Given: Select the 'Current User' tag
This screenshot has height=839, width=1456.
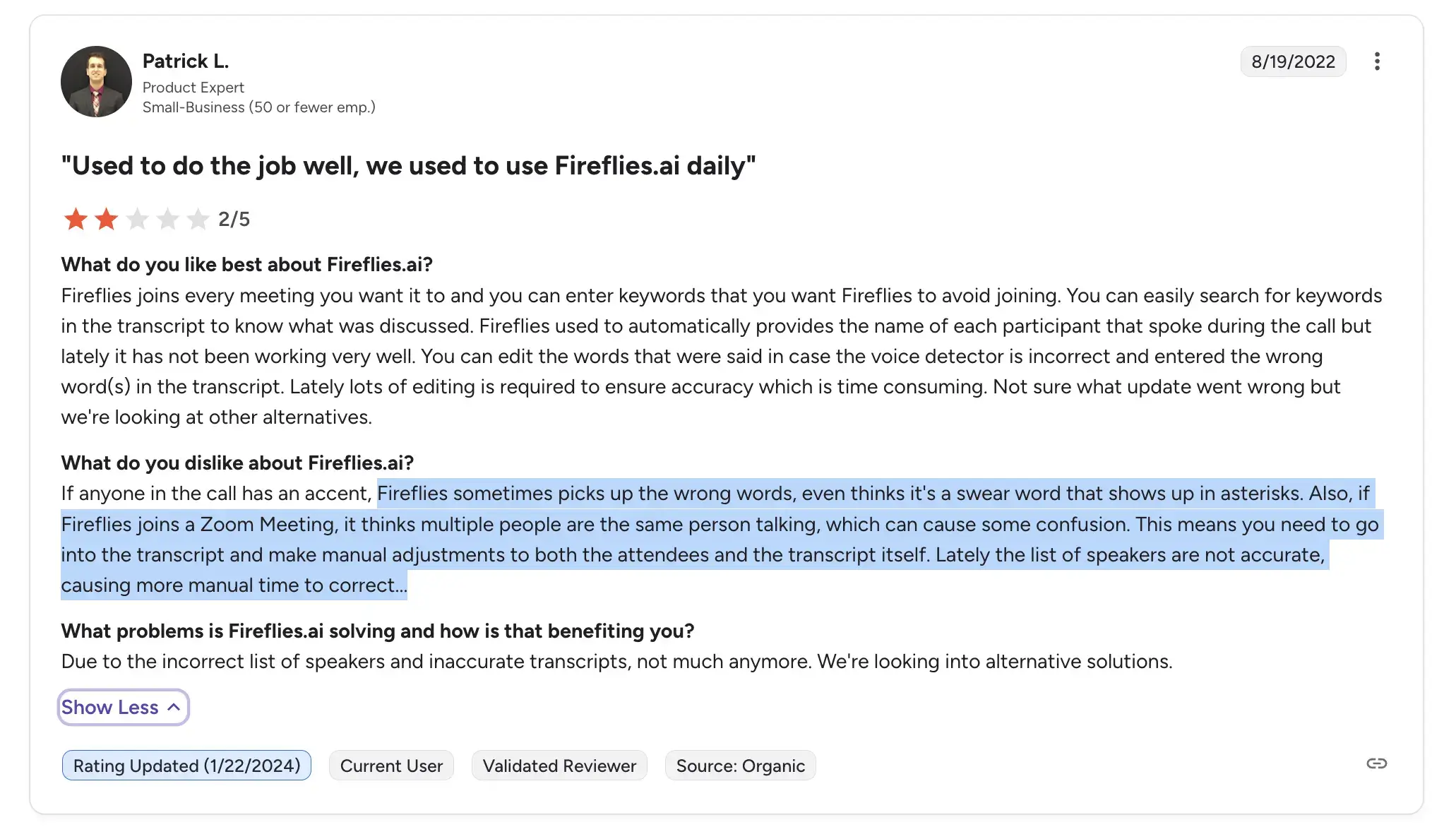Looking at the screenshot, I should coord(391,765).
